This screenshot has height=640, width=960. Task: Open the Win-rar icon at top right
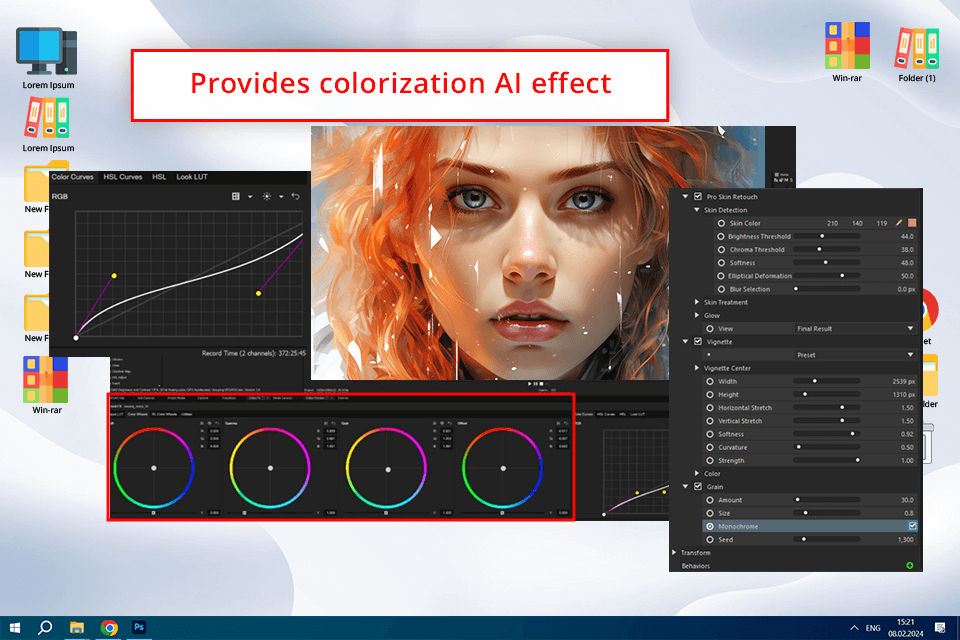tap(847, 52)
